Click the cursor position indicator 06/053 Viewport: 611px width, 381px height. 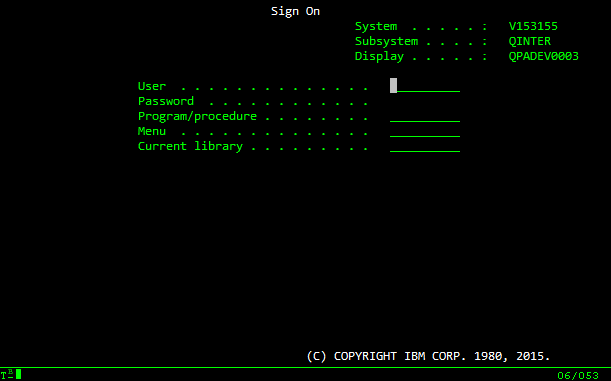click(578, 376)
